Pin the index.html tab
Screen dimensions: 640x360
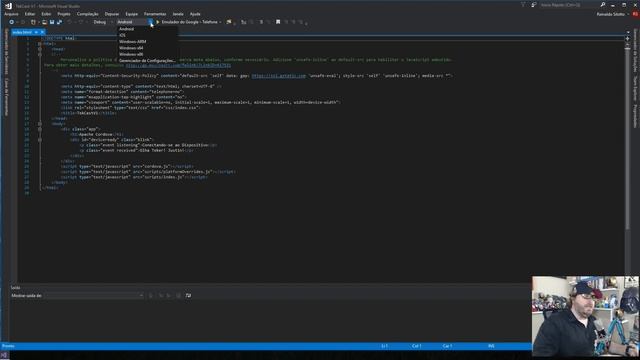[x=36, y=32]
